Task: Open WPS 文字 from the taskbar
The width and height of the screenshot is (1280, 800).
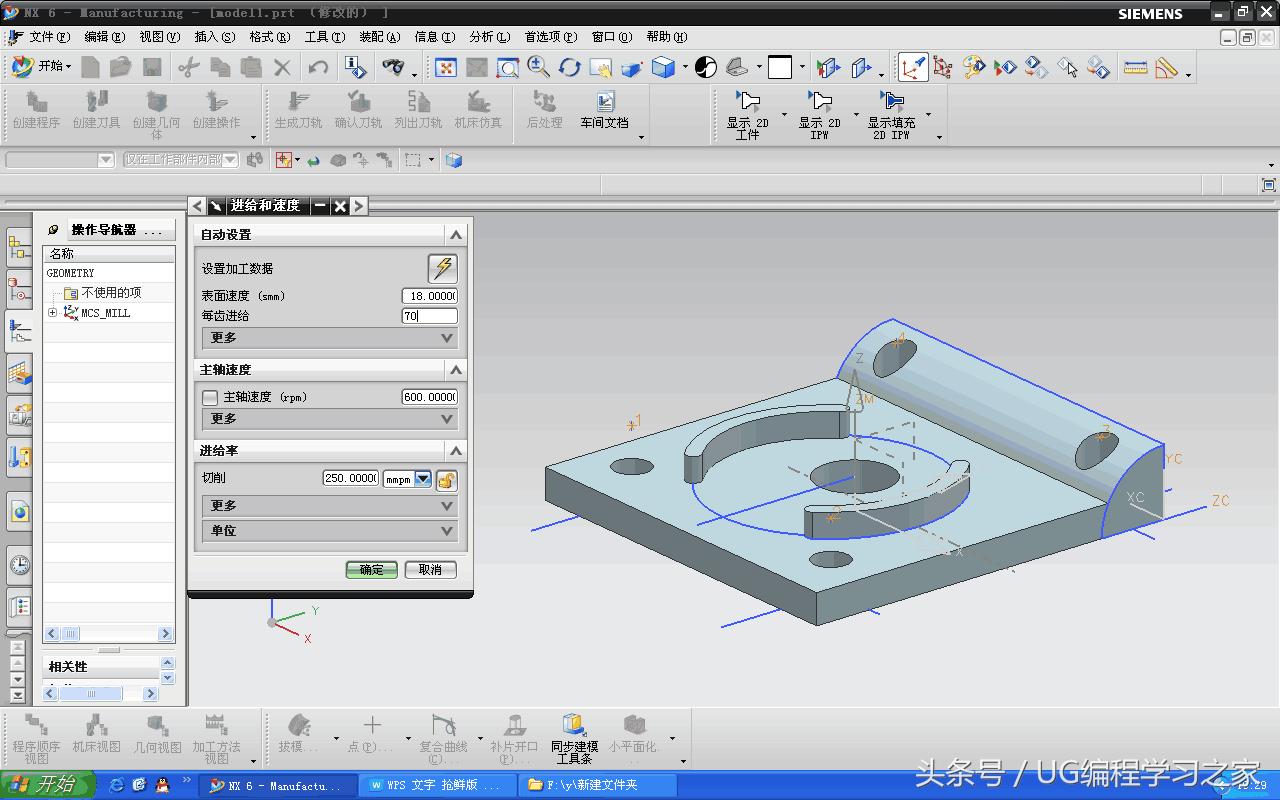Action: (437, 785)
